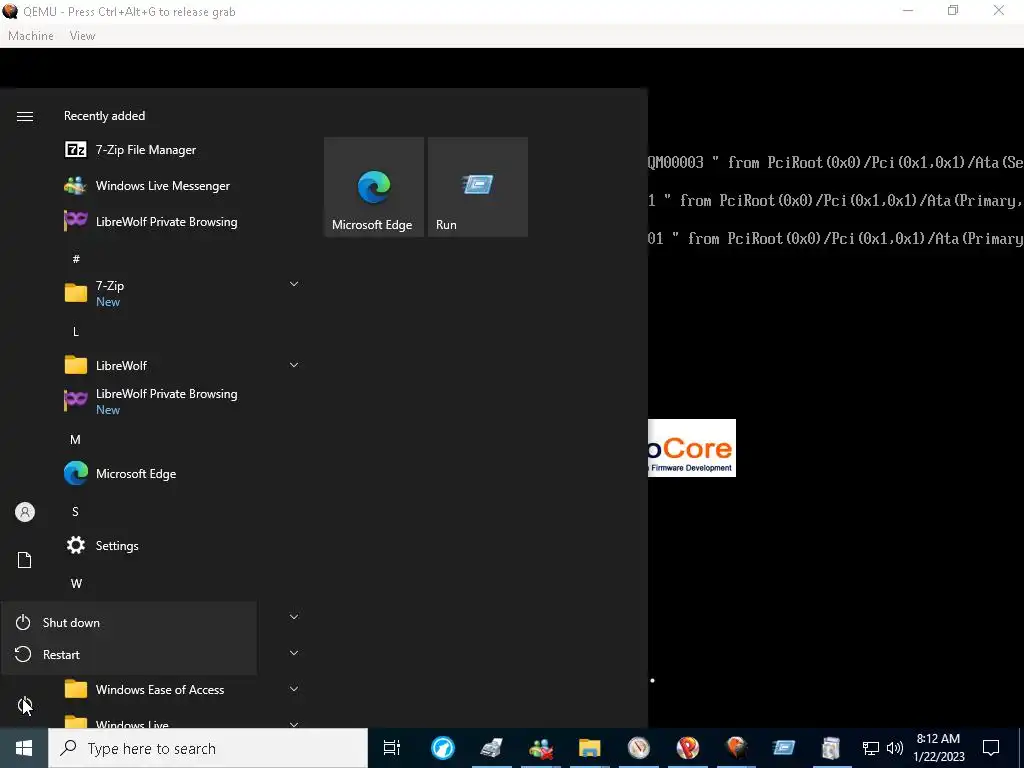
Task: Click the Recently added heading
Action: click(104, 116)
